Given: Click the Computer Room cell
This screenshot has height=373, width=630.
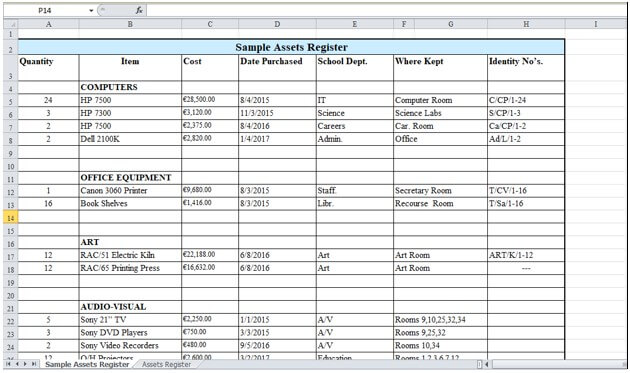Looking at the screenshot, I should [x=440, y=100].
